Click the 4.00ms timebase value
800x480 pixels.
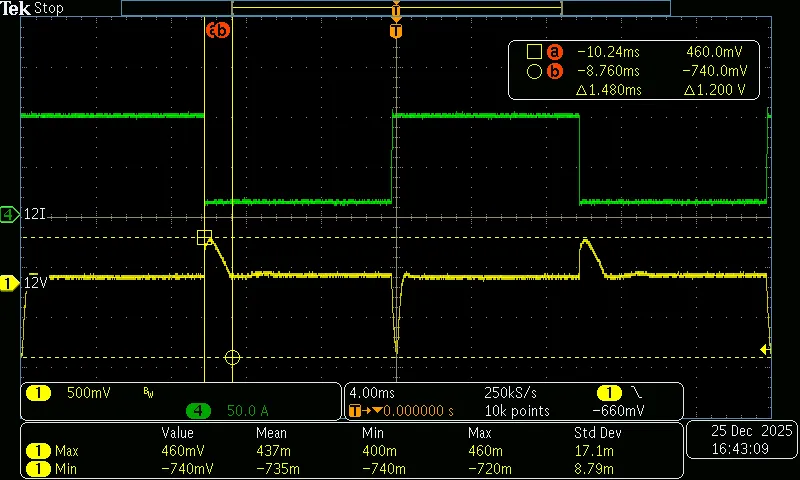[x=372, y=393]
